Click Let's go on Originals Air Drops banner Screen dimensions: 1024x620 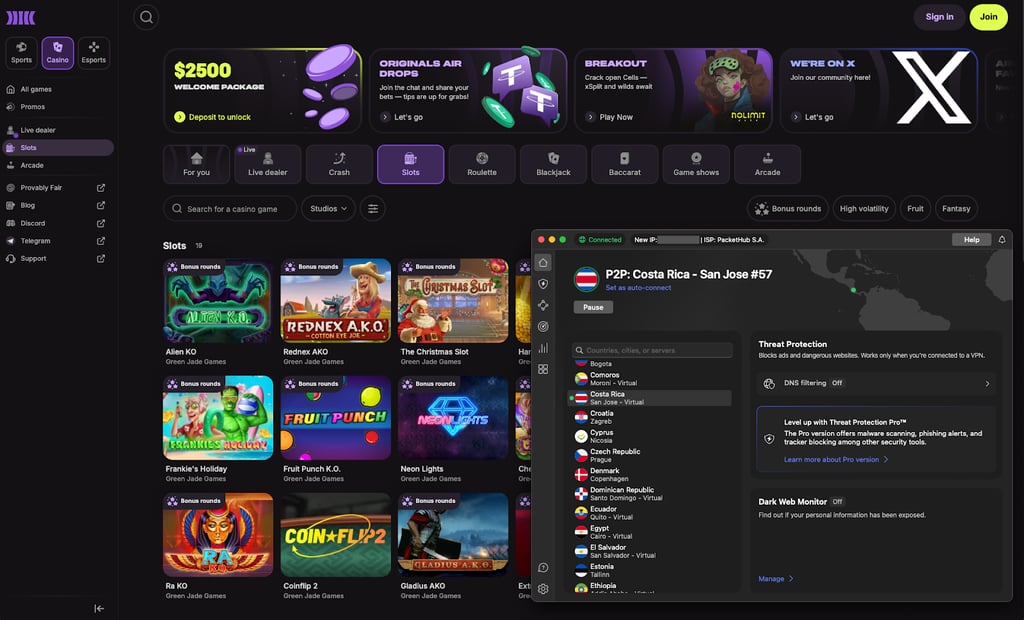click(402, 117)
